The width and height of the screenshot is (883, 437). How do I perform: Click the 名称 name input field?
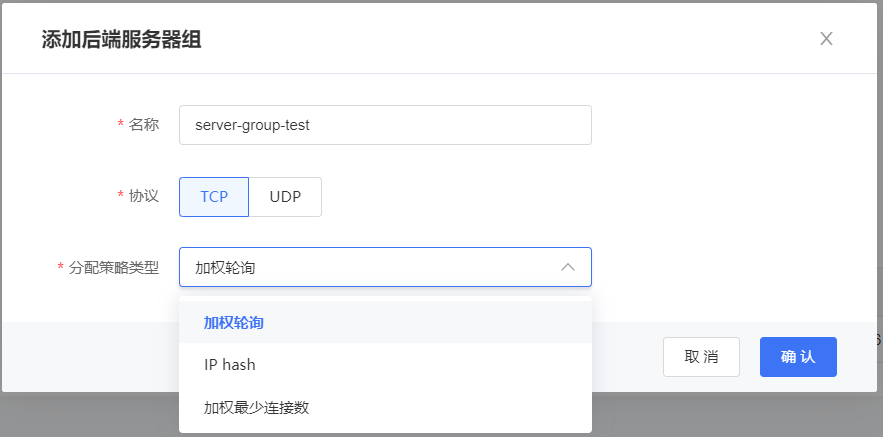(x=385, y=125)
